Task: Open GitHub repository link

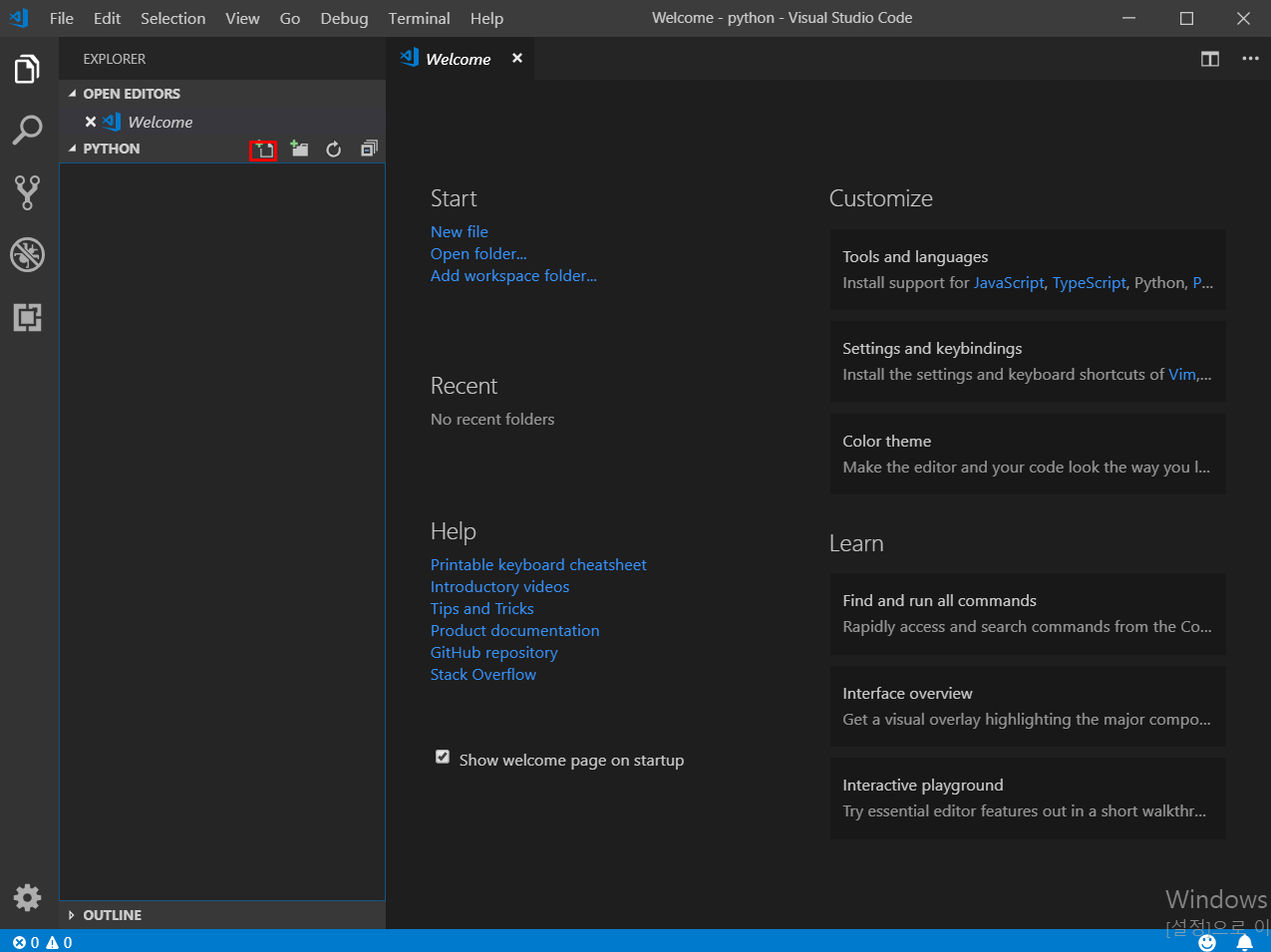Action: (x=493, y=652)
